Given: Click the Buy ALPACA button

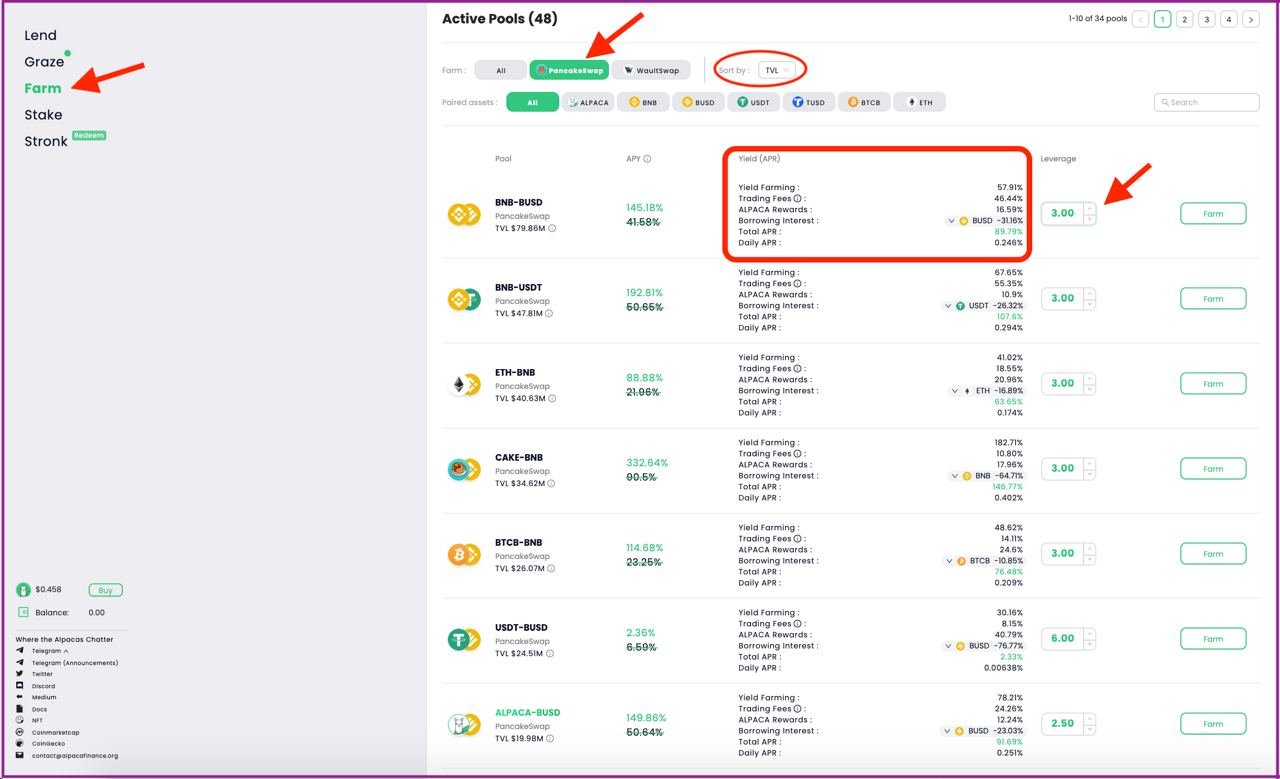Looking at the screenshot, I should 105,590.
